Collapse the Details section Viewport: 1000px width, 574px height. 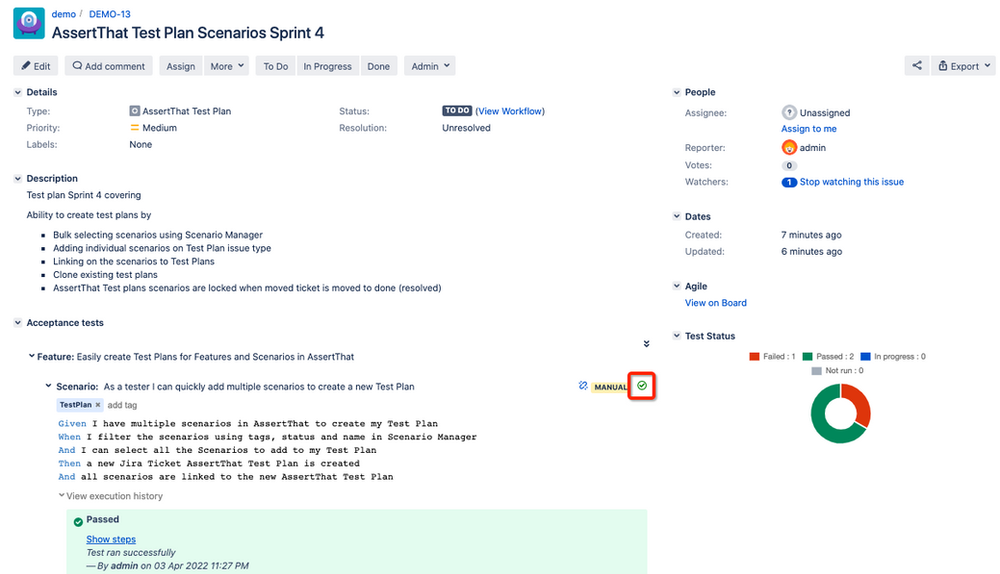coord(17,92)
